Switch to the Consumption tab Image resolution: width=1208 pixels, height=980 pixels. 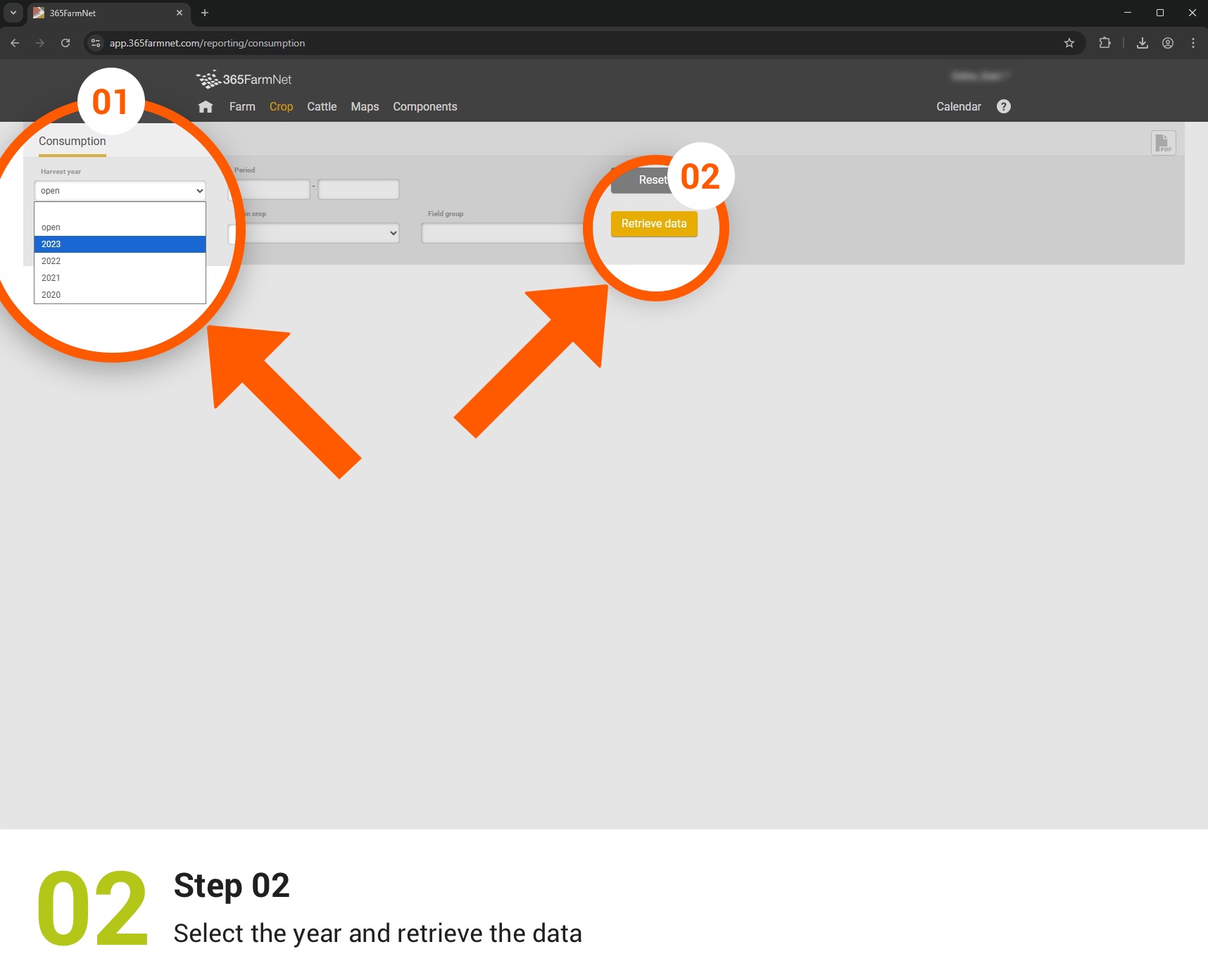point(73,142)
